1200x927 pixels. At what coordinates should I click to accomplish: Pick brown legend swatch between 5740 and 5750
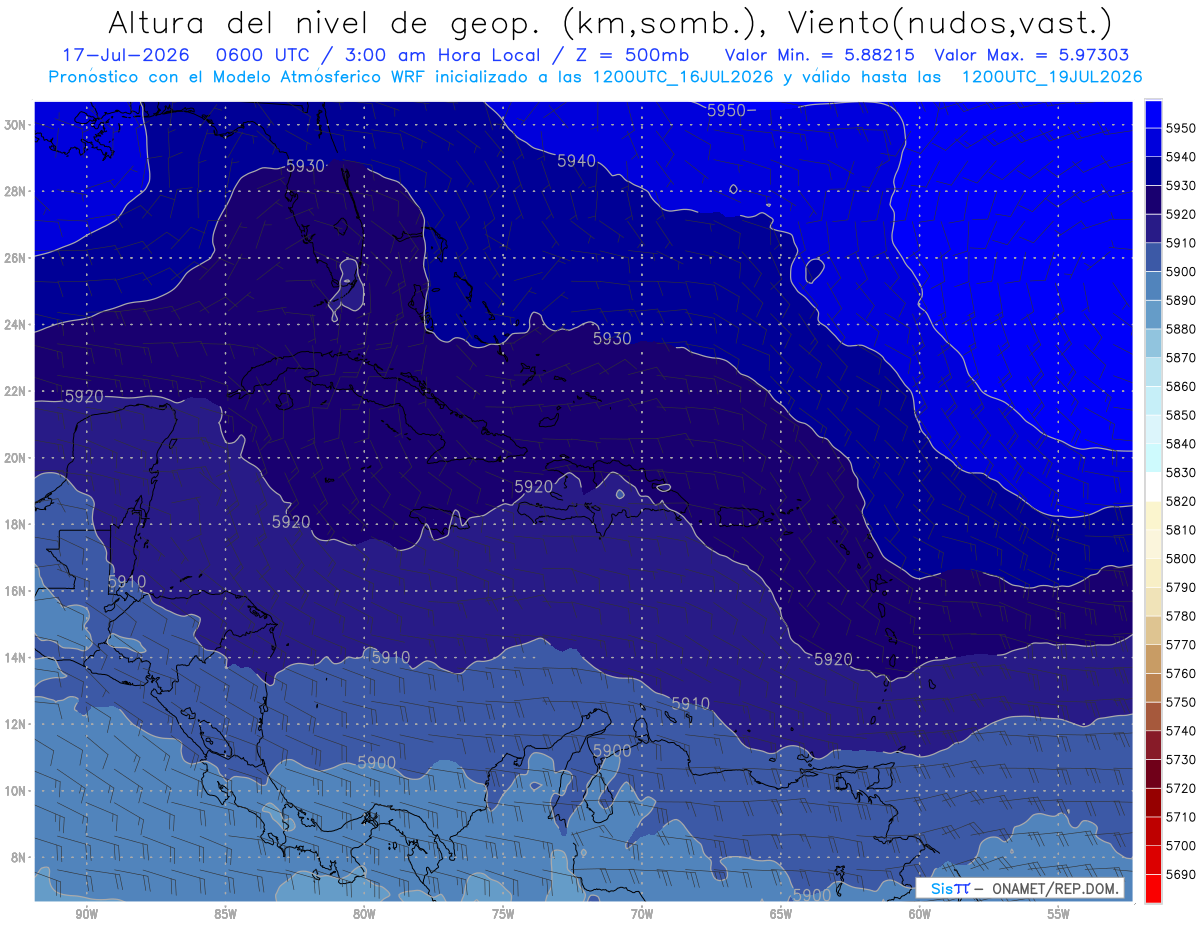tap(1153, 715)
